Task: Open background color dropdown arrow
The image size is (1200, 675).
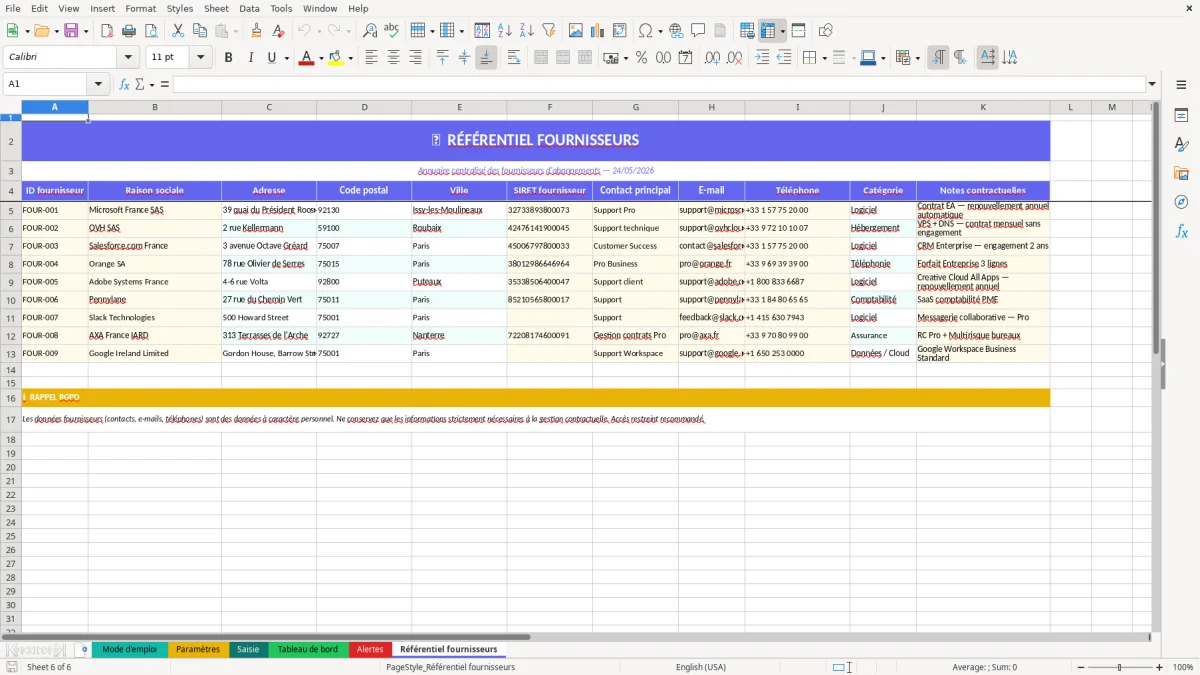Action: pos(350,58)
